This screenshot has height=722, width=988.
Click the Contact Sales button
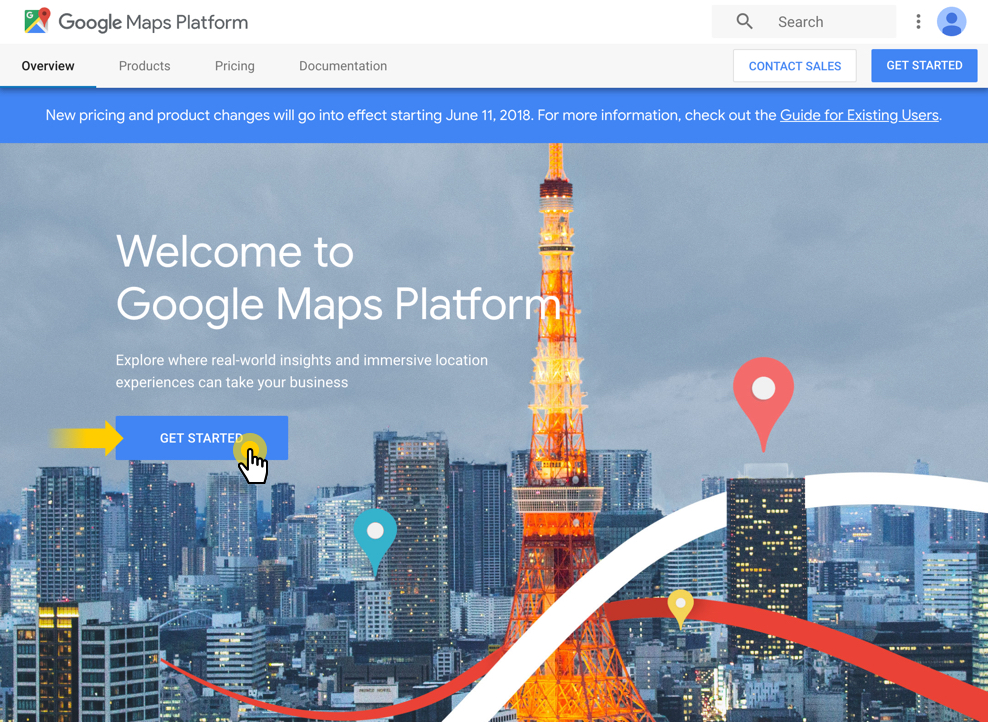pos(795,66)
